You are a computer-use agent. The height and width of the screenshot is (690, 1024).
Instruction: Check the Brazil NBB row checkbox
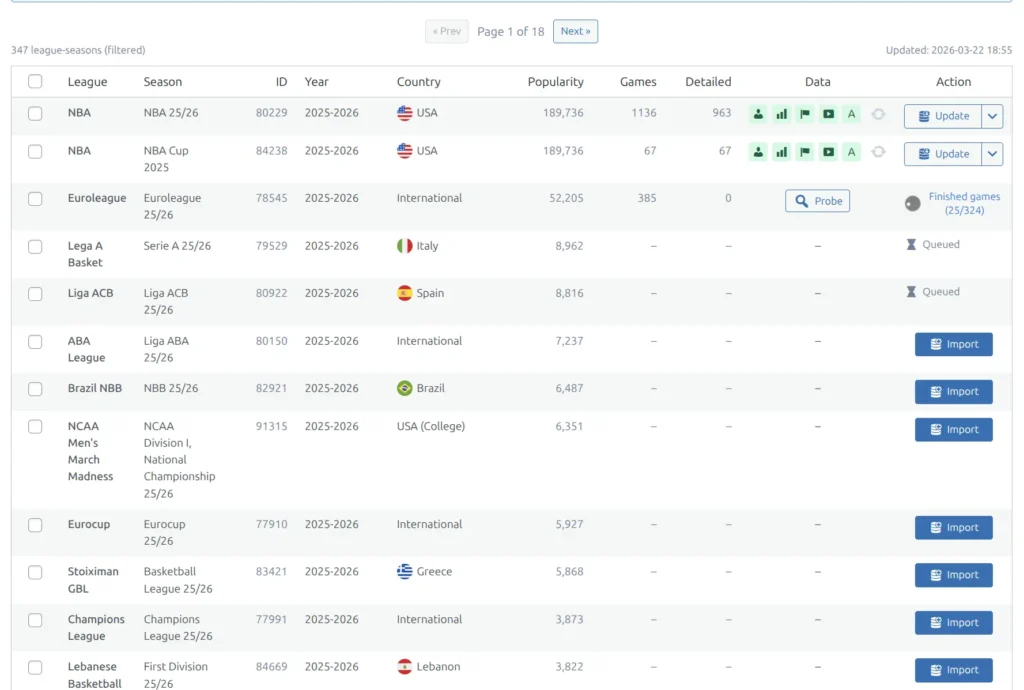click(x=35, y=389)
